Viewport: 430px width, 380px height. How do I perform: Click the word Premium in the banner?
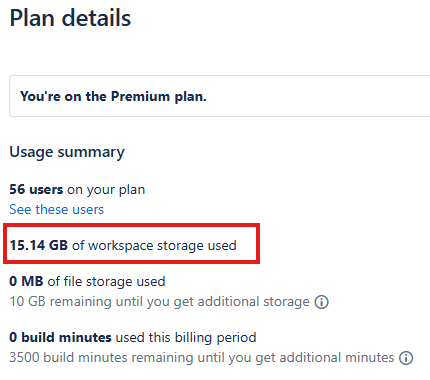coord(140,96)
